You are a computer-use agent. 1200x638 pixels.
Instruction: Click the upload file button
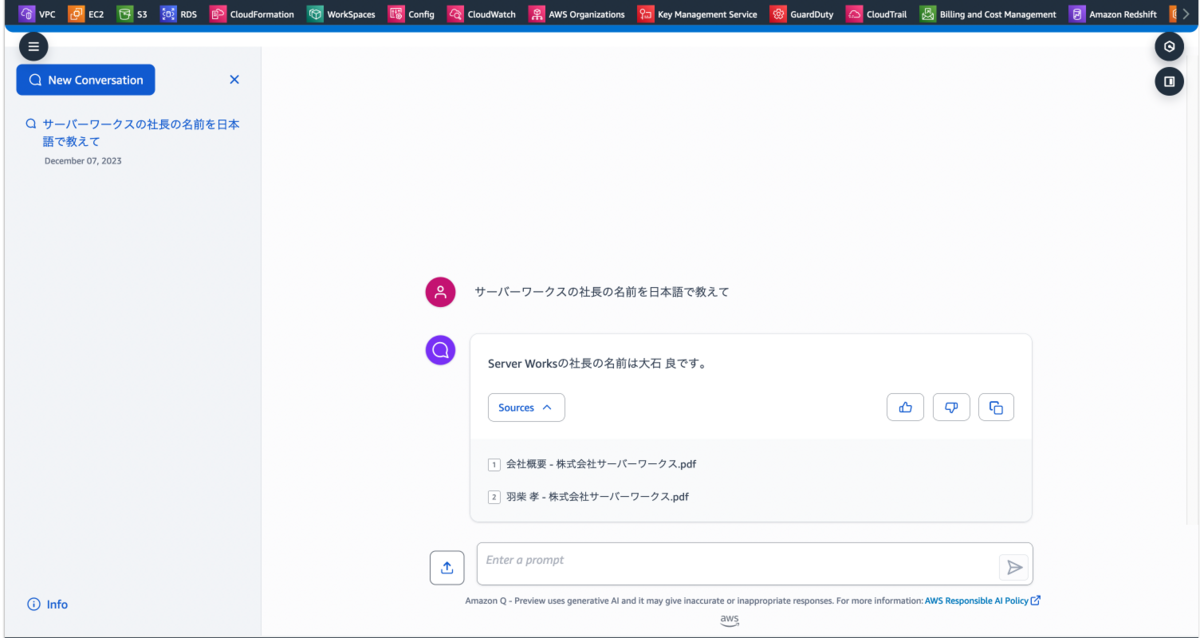[x=447, y=567]
